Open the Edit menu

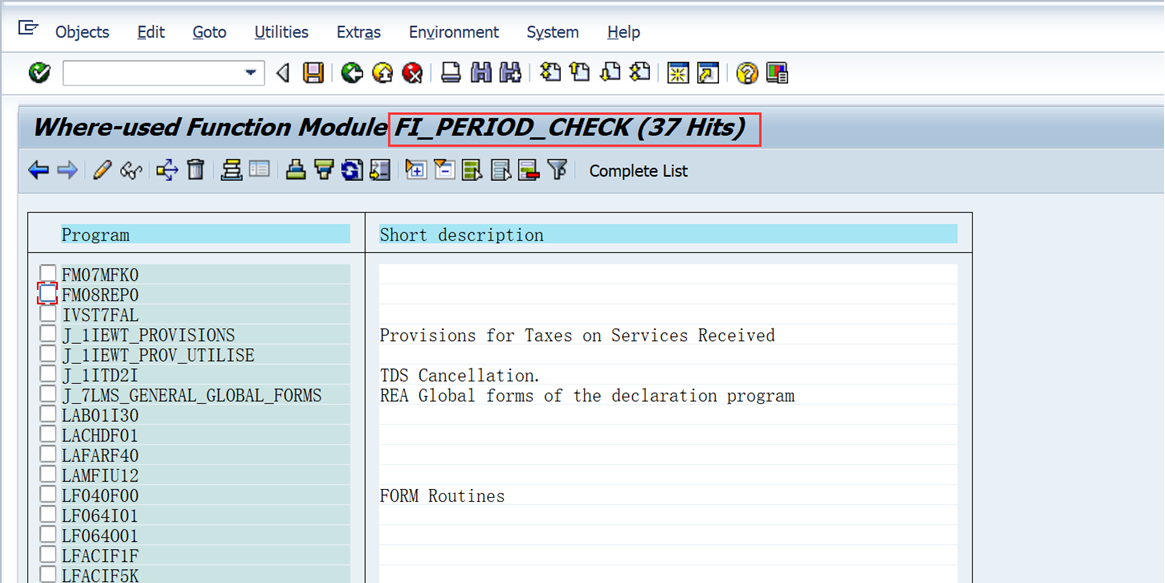pyautogui.click(x=151, y=32)
